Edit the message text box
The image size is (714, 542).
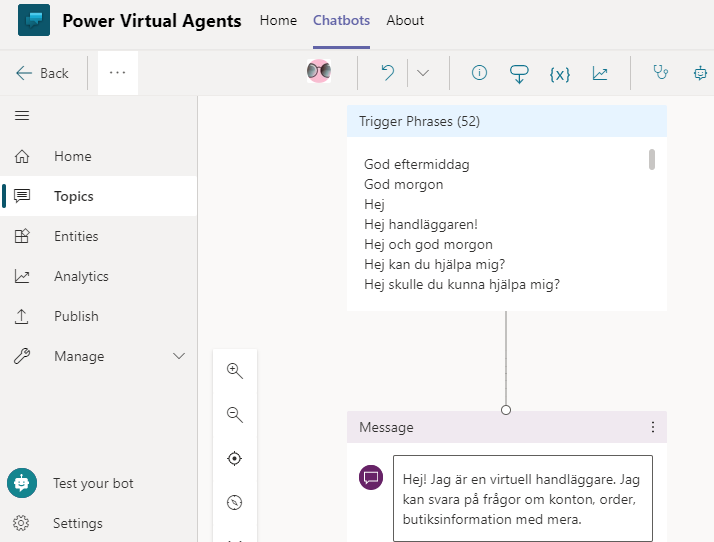[523, 498]
